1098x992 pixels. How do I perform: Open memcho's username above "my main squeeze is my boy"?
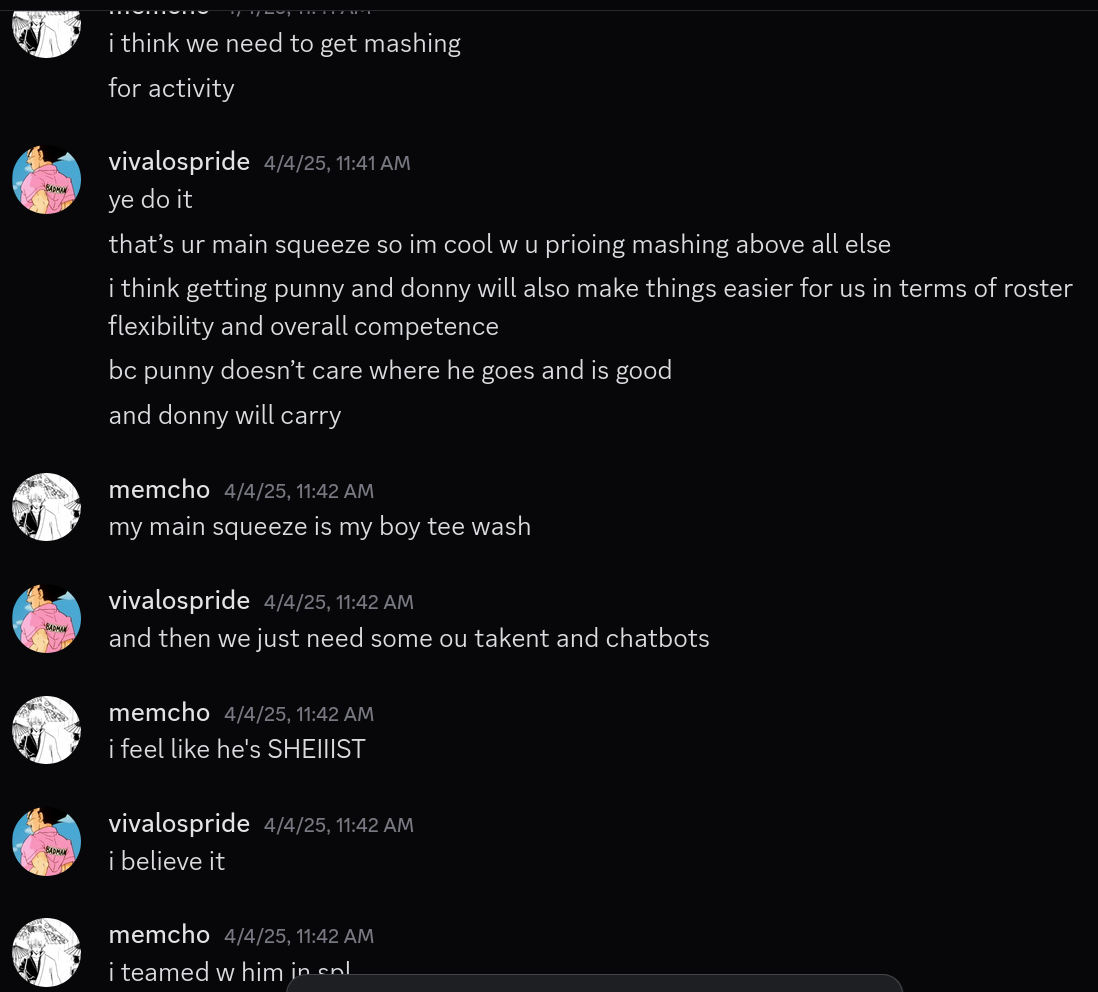(159, 489)
